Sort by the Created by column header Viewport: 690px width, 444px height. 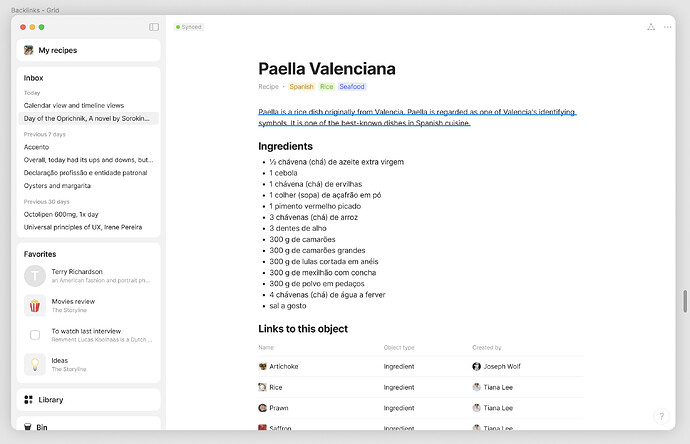coord(487,347)
